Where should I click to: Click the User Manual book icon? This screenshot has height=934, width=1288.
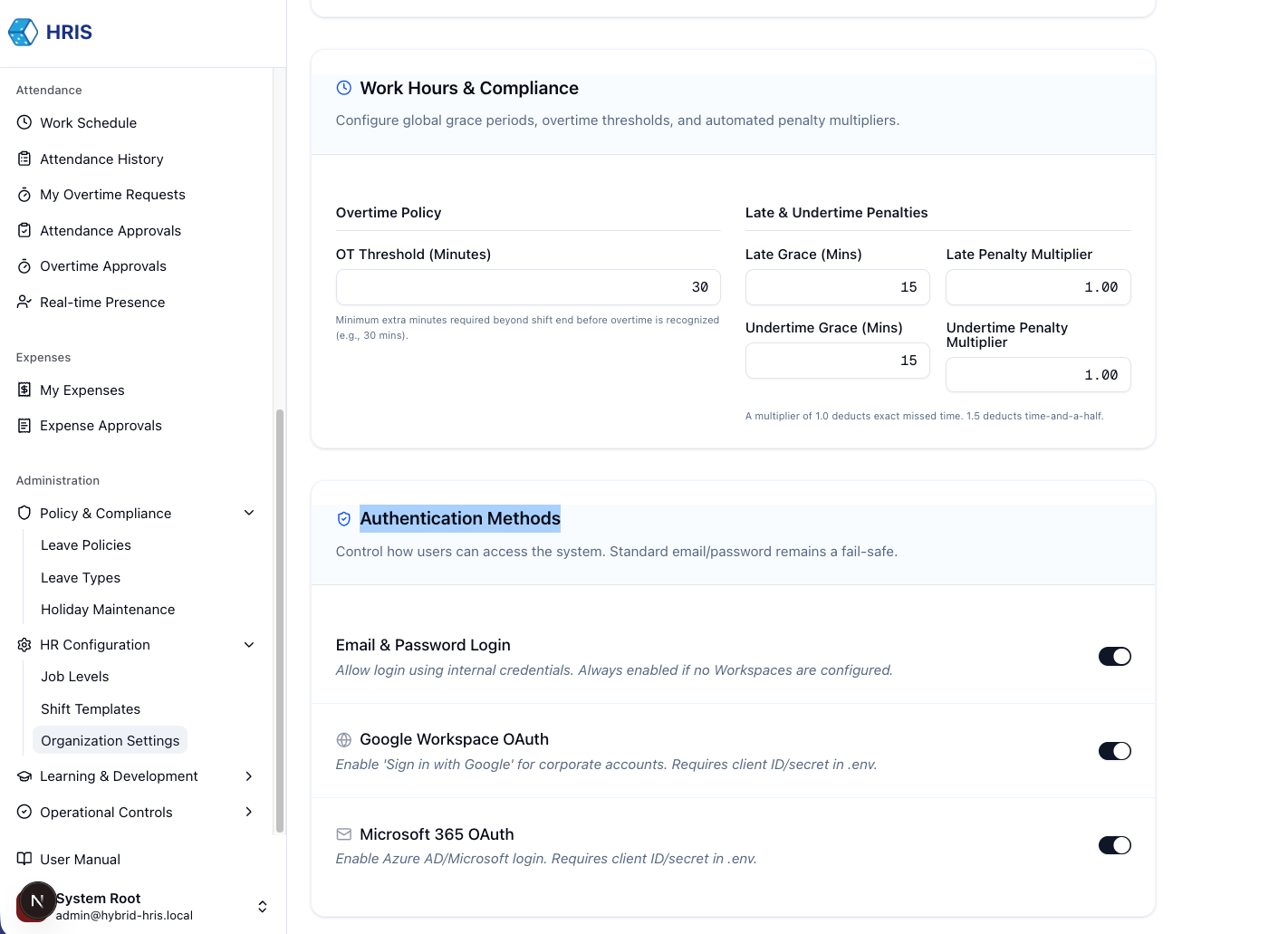click(24, 859)
